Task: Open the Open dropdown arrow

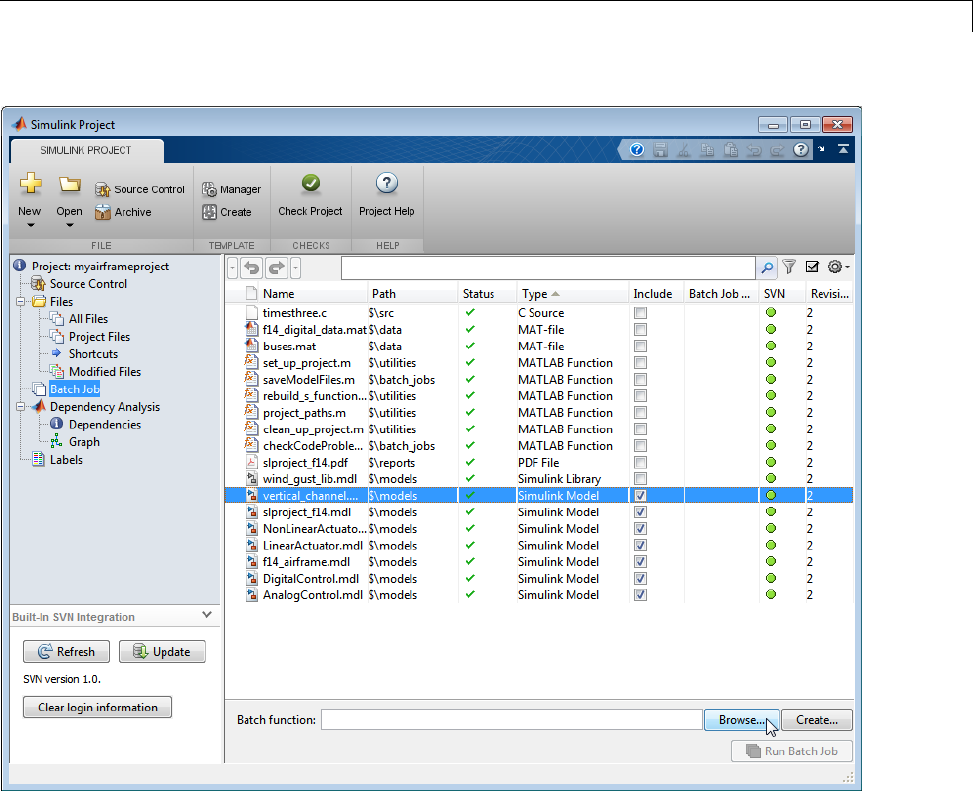Action: click(x=70, y=225)
